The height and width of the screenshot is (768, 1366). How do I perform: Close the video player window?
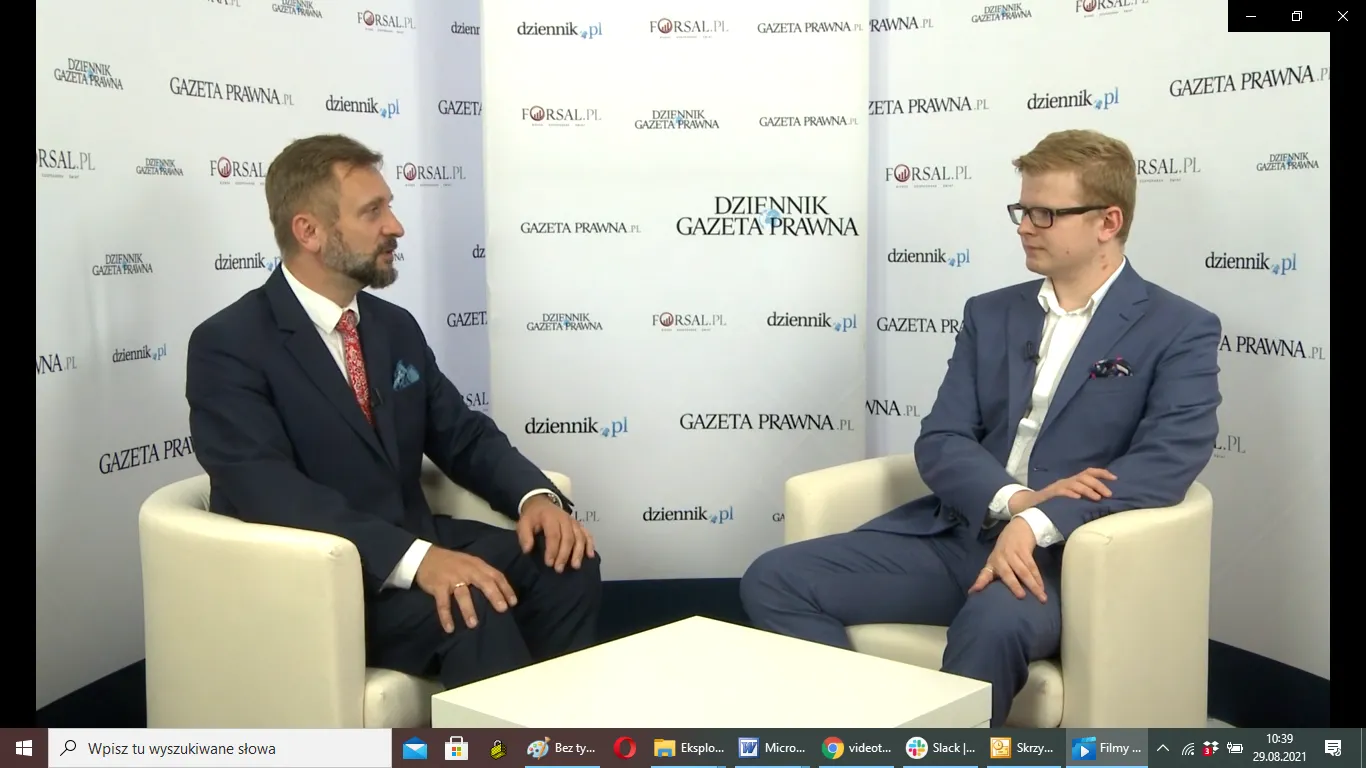(x=1343, y=16)
